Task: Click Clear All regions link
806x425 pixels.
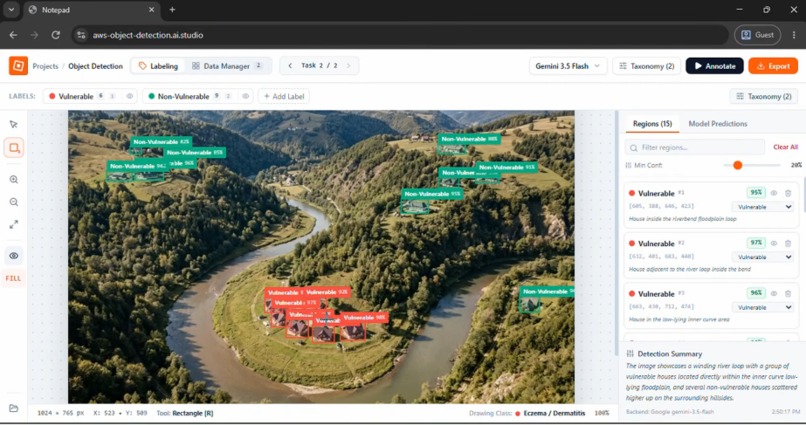Action: (785, 147)
